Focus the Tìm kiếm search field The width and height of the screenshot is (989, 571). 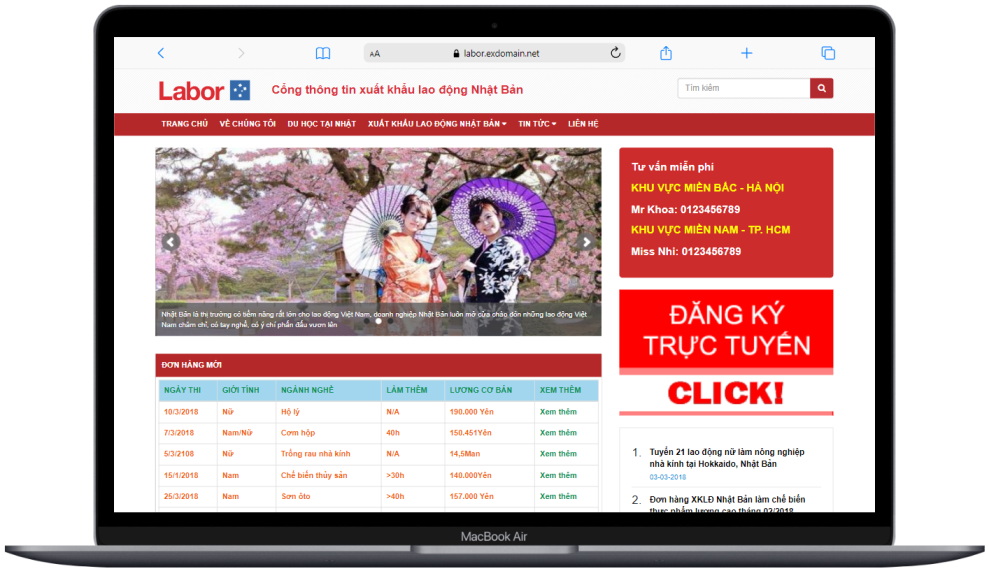point(744,88)
